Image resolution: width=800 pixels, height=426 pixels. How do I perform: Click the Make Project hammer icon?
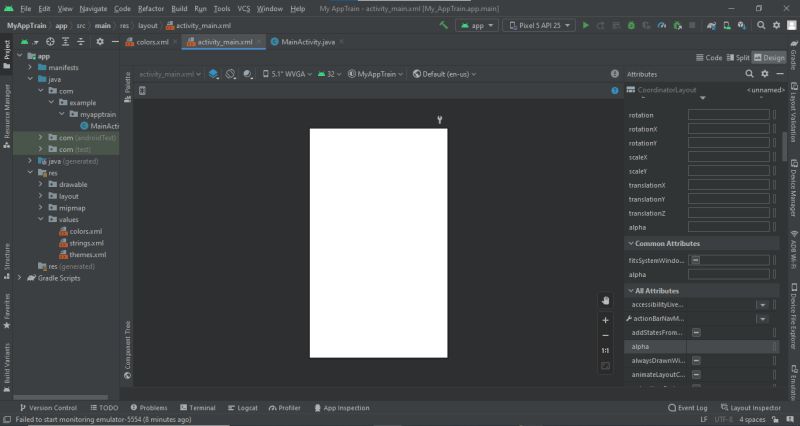click(x=443, y=25)
